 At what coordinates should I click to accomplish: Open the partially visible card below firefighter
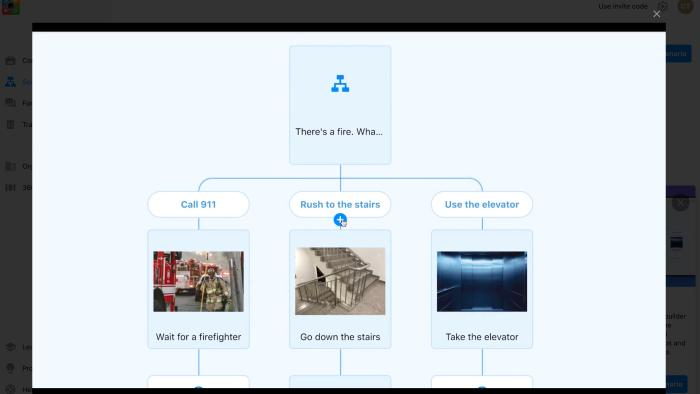pyautogui.click(x=199, y=382)
